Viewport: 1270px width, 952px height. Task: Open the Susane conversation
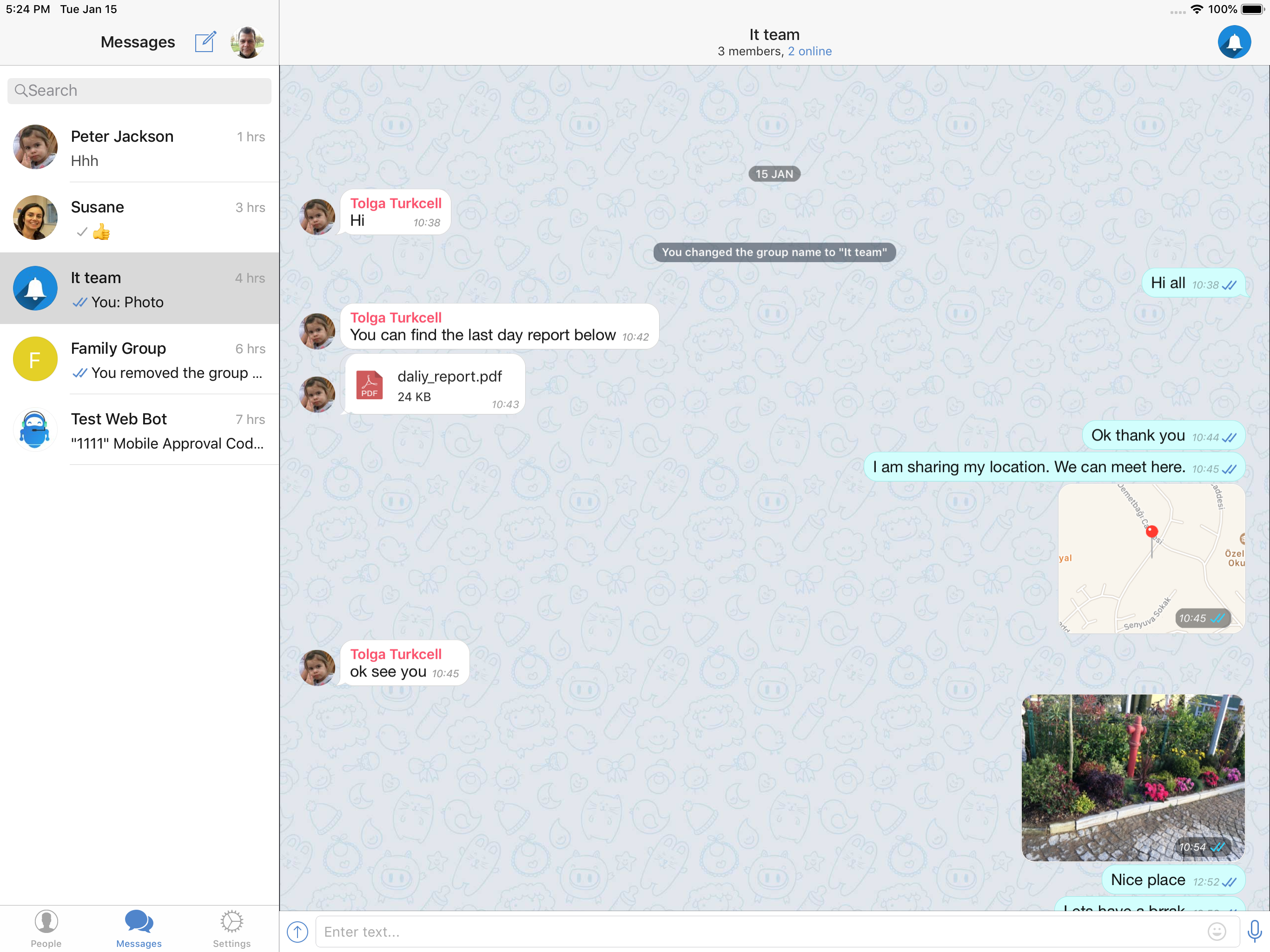click(139, 218)
